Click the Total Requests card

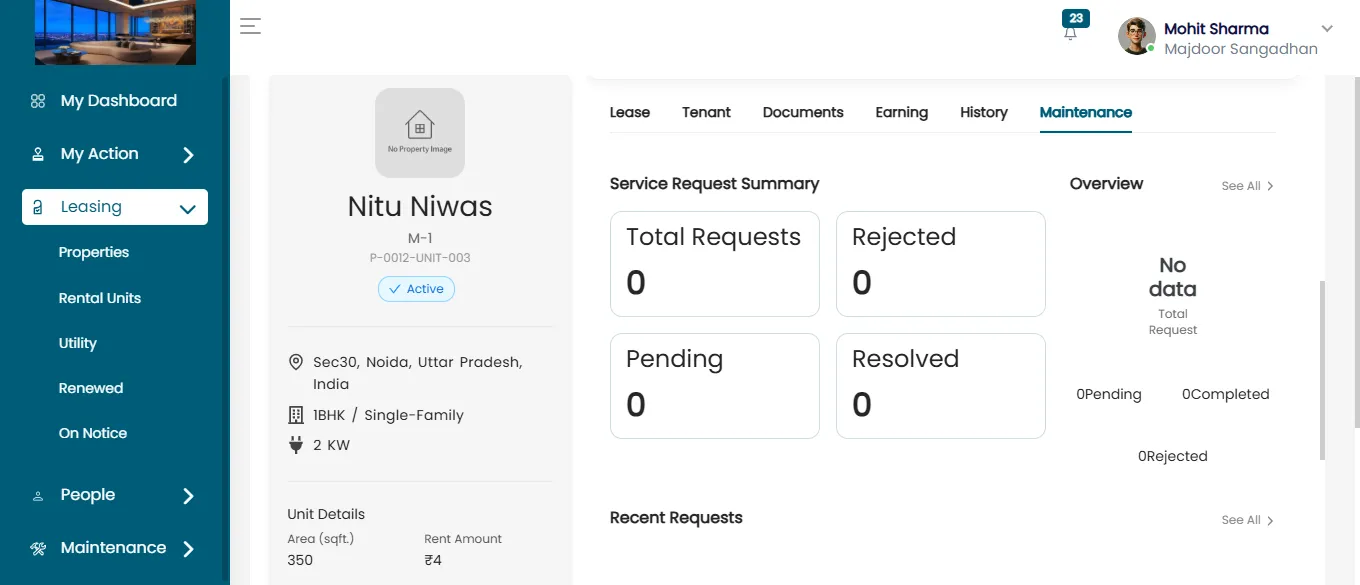[x=715, y=264]
